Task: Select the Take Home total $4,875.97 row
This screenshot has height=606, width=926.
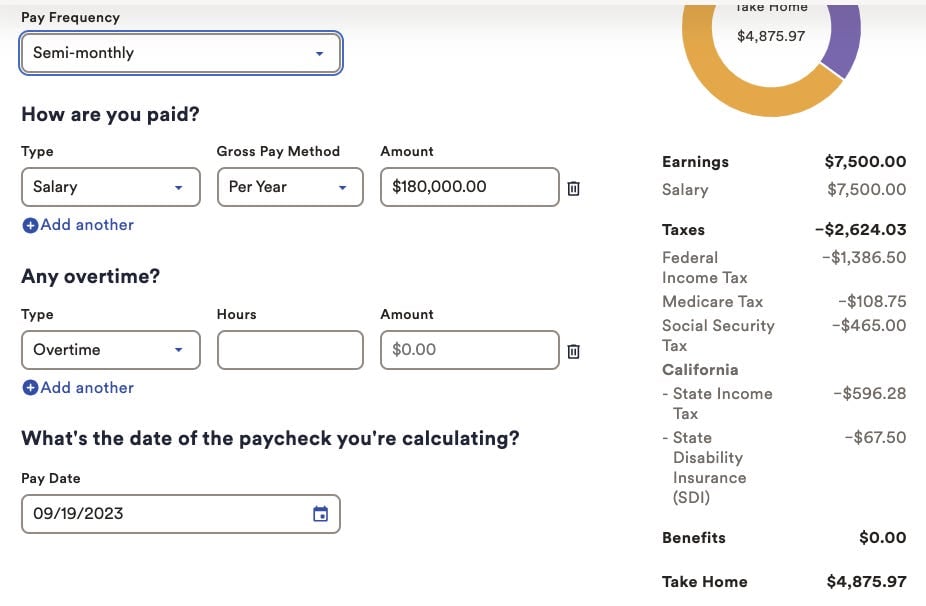Action: (784, 582)
